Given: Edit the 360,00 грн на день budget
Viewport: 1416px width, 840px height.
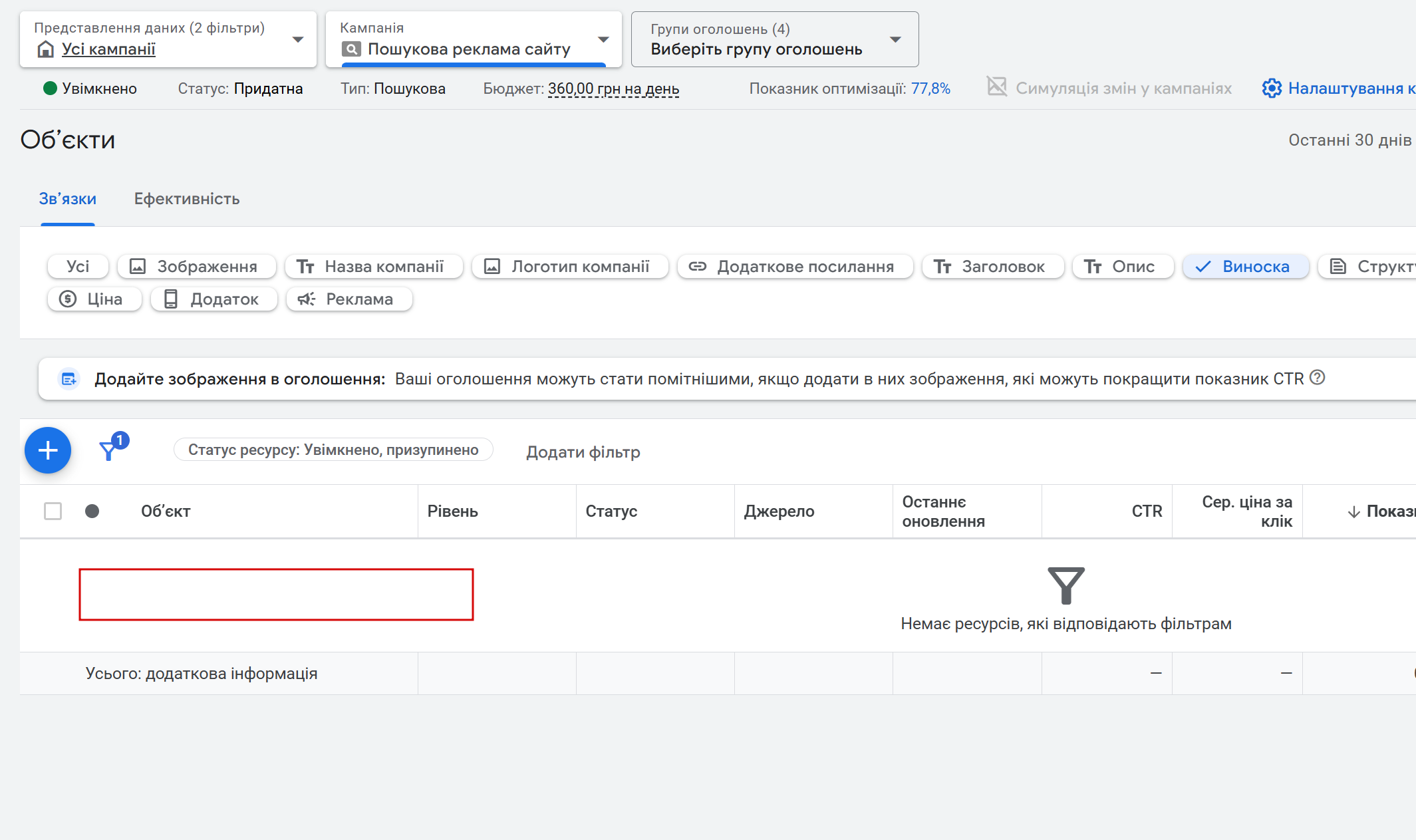Looking at the screenshot, I should click(x=613, y=88).
